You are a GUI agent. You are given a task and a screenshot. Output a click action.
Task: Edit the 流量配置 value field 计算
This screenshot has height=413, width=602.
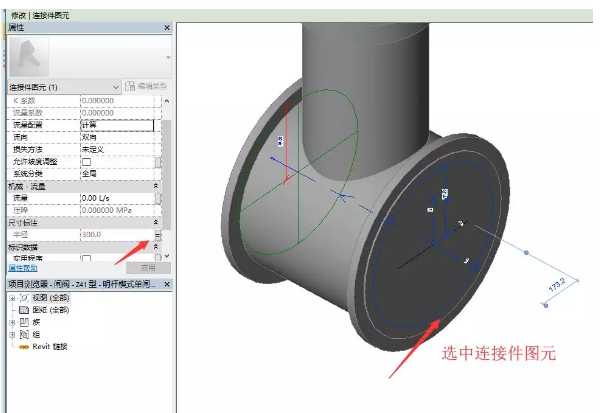click(x=117, y=125)
